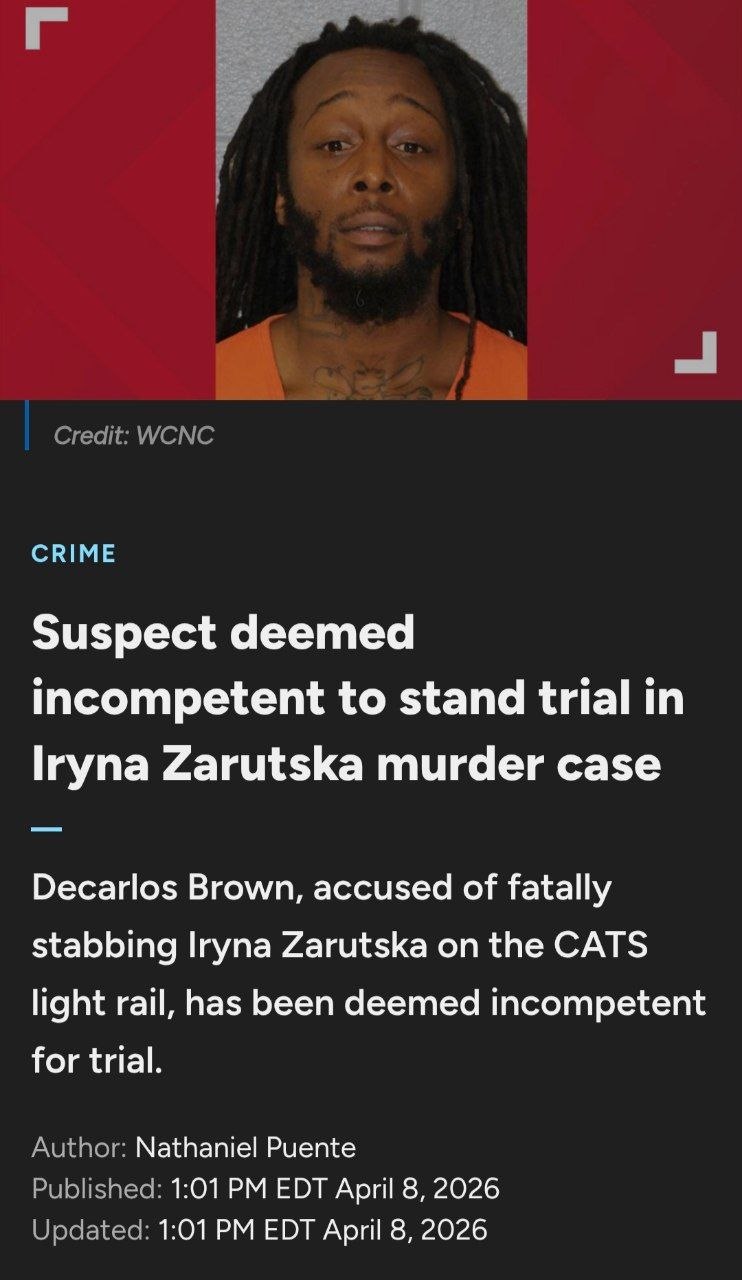
Task: Tap the headline starting "Suspect deemed incompetent"
Action: (358, 698)
